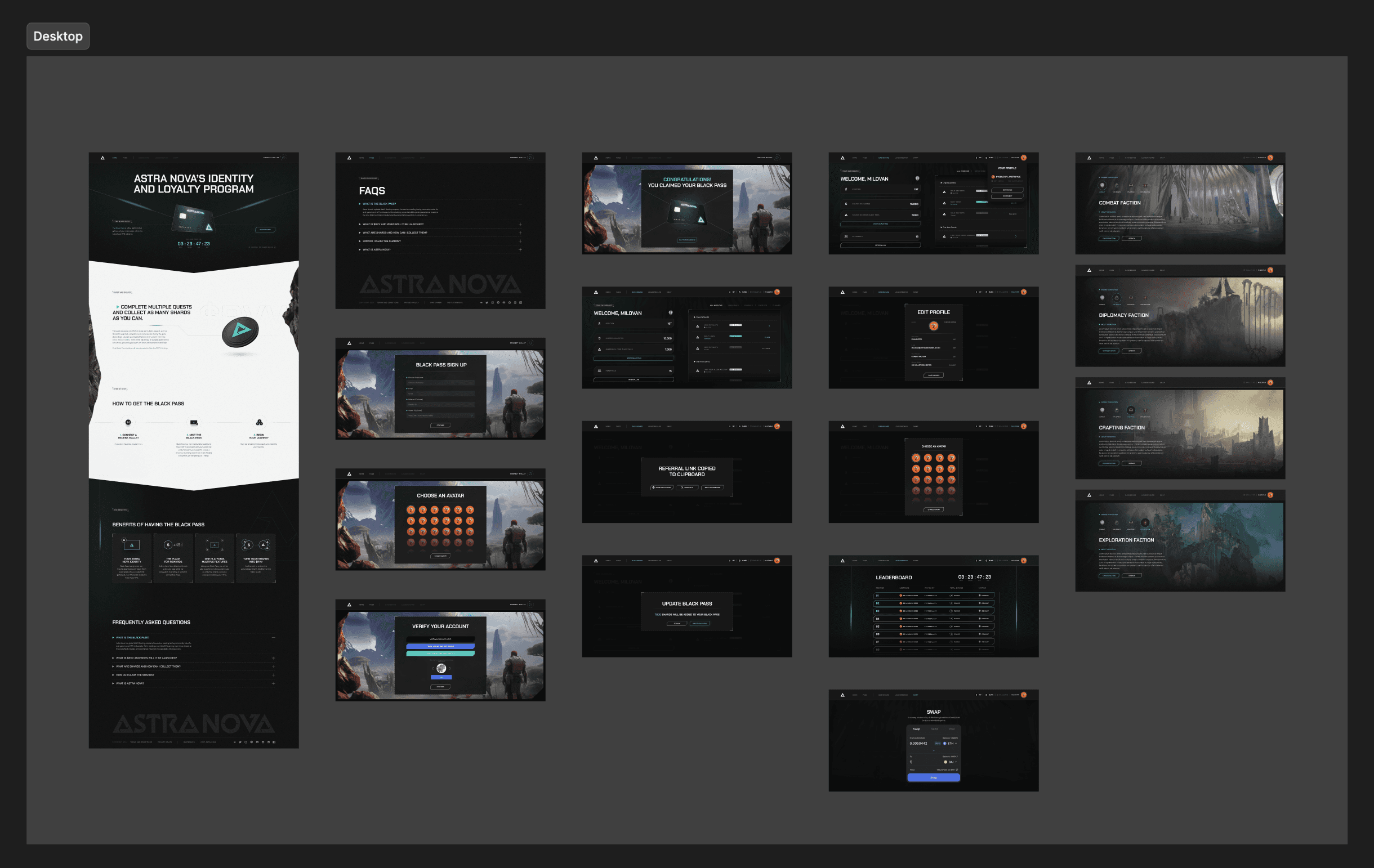
Task: Click the Desktop section label
Action: pos(57,36)
